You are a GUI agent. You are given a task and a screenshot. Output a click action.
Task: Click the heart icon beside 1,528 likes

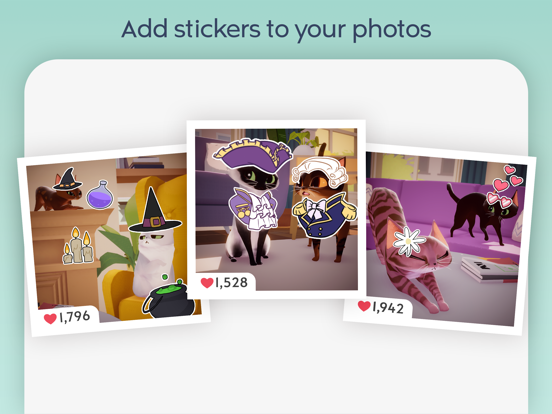point(207,282)
